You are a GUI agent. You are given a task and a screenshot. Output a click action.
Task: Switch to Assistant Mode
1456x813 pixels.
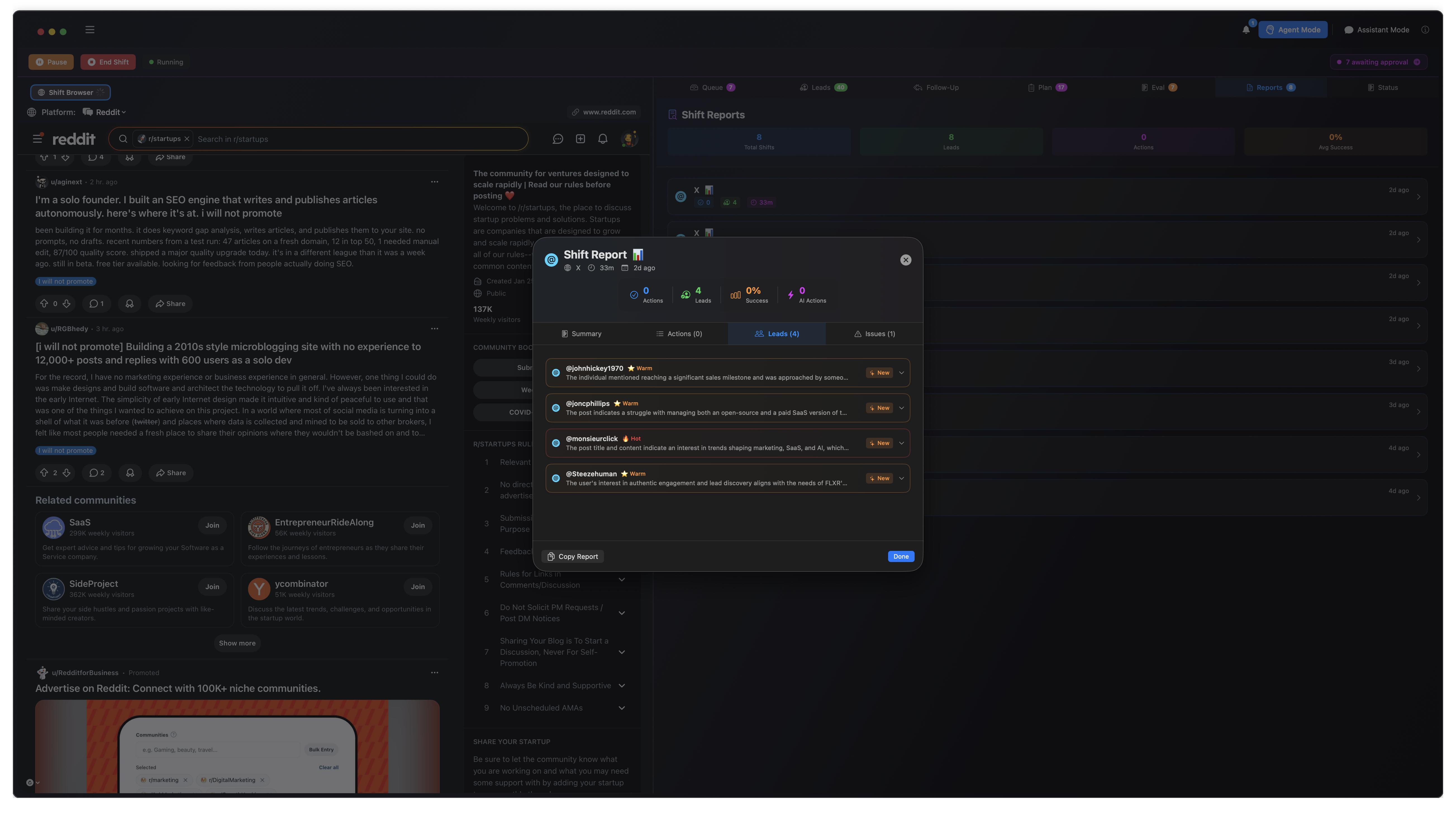click(1376, 30)
